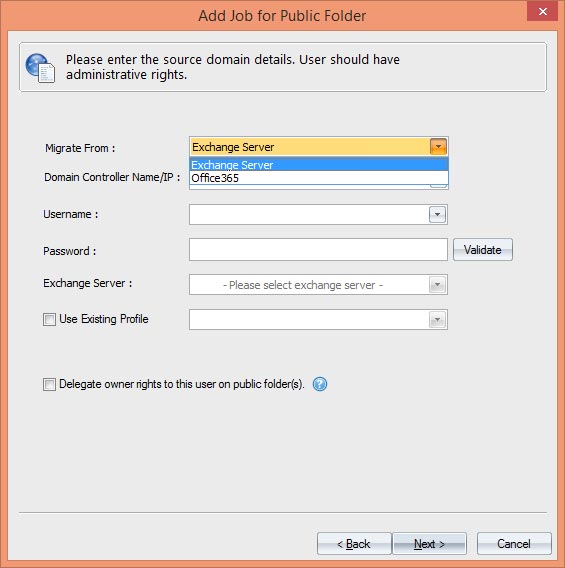Open the Username dropdown arrow
The height and width of the screenshot is (568, 565).
click(x=437, y=214)
